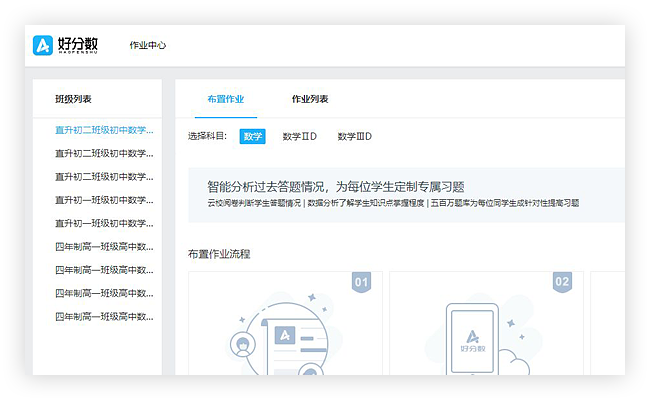Click the user avatar icon in step 01 card
Screen dimensions: 650x400
pos(241,346)
